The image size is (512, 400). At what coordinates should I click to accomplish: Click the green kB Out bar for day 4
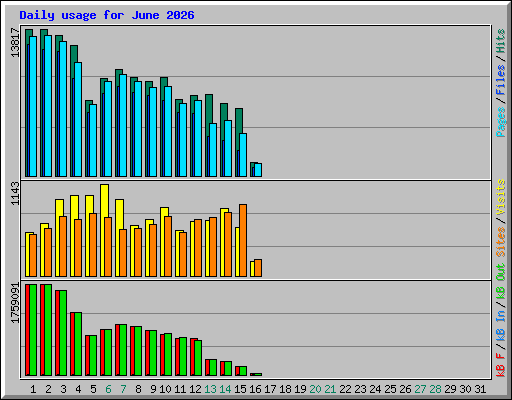click(78, 344)
